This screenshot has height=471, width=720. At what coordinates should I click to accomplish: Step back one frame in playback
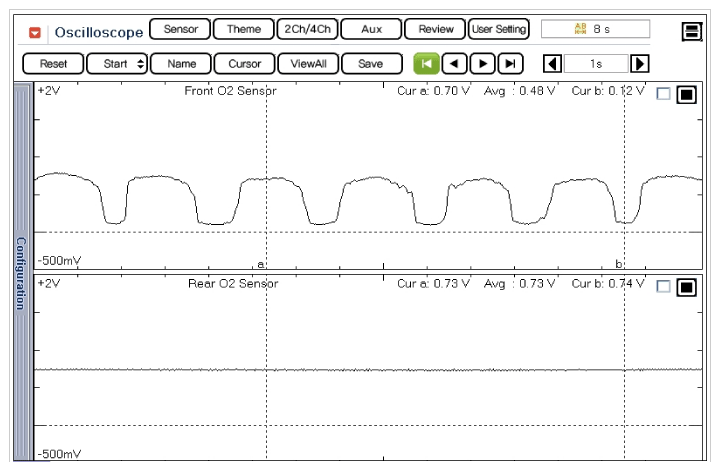tap(455, 64)
